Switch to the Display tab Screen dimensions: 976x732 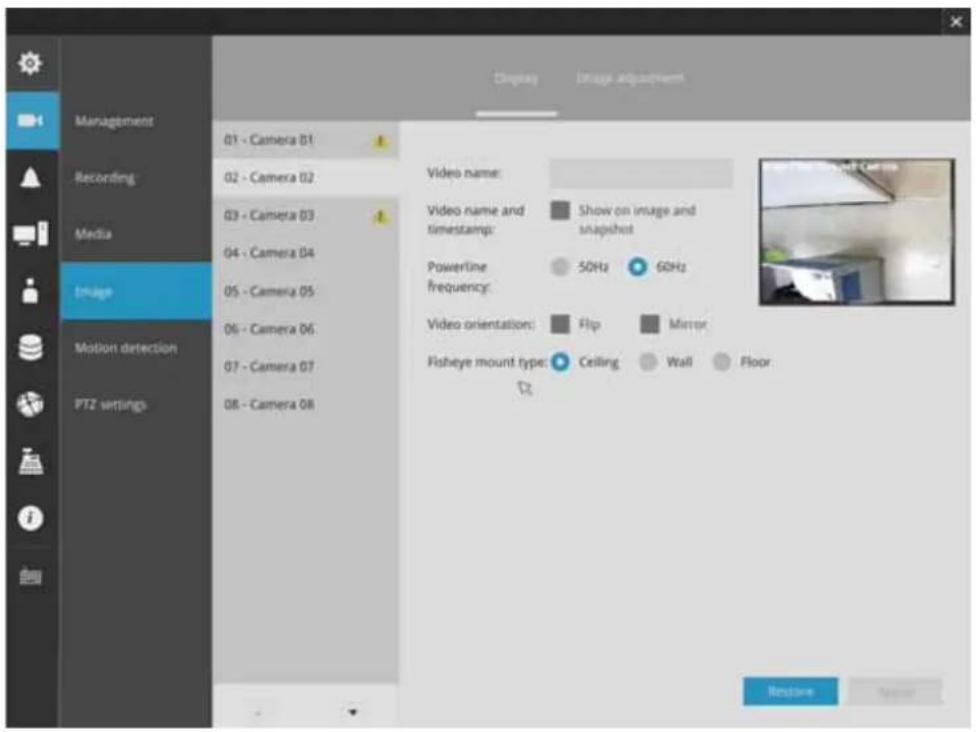click(515, 78)
